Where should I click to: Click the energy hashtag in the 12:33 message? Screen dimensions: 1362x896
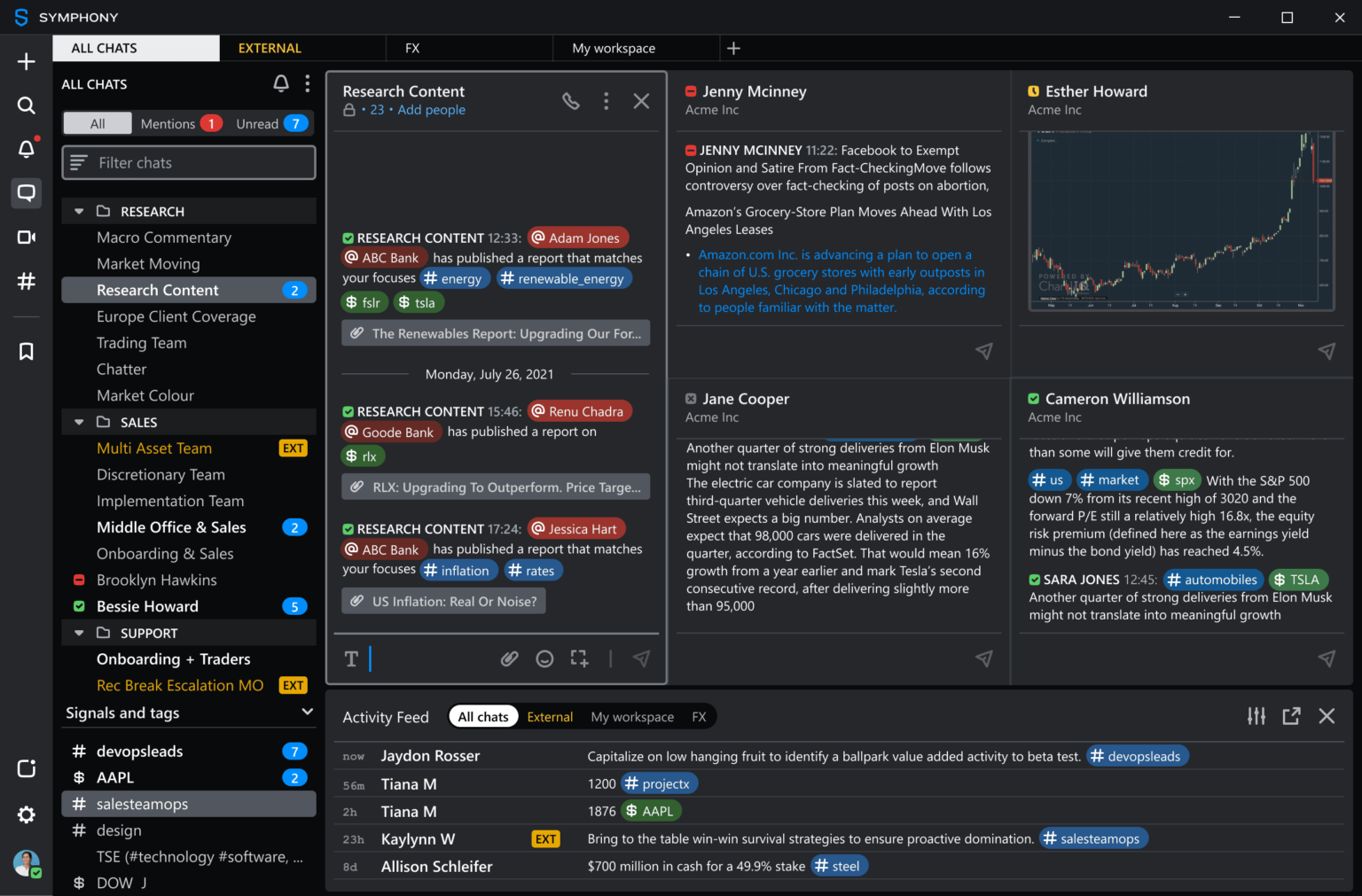click(454, 278)
